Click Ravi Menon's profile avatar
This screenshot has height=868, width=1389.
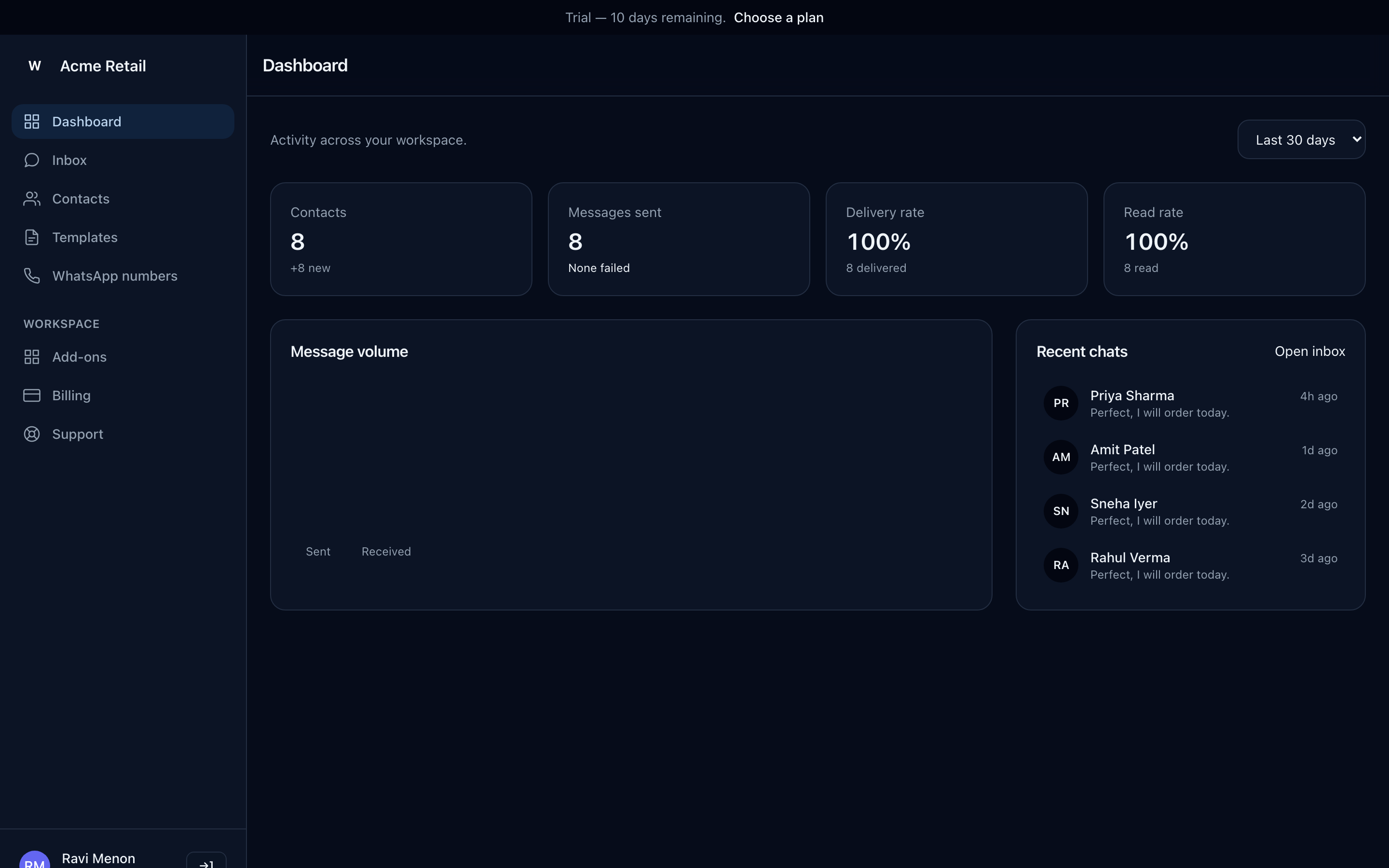point(34,860)
